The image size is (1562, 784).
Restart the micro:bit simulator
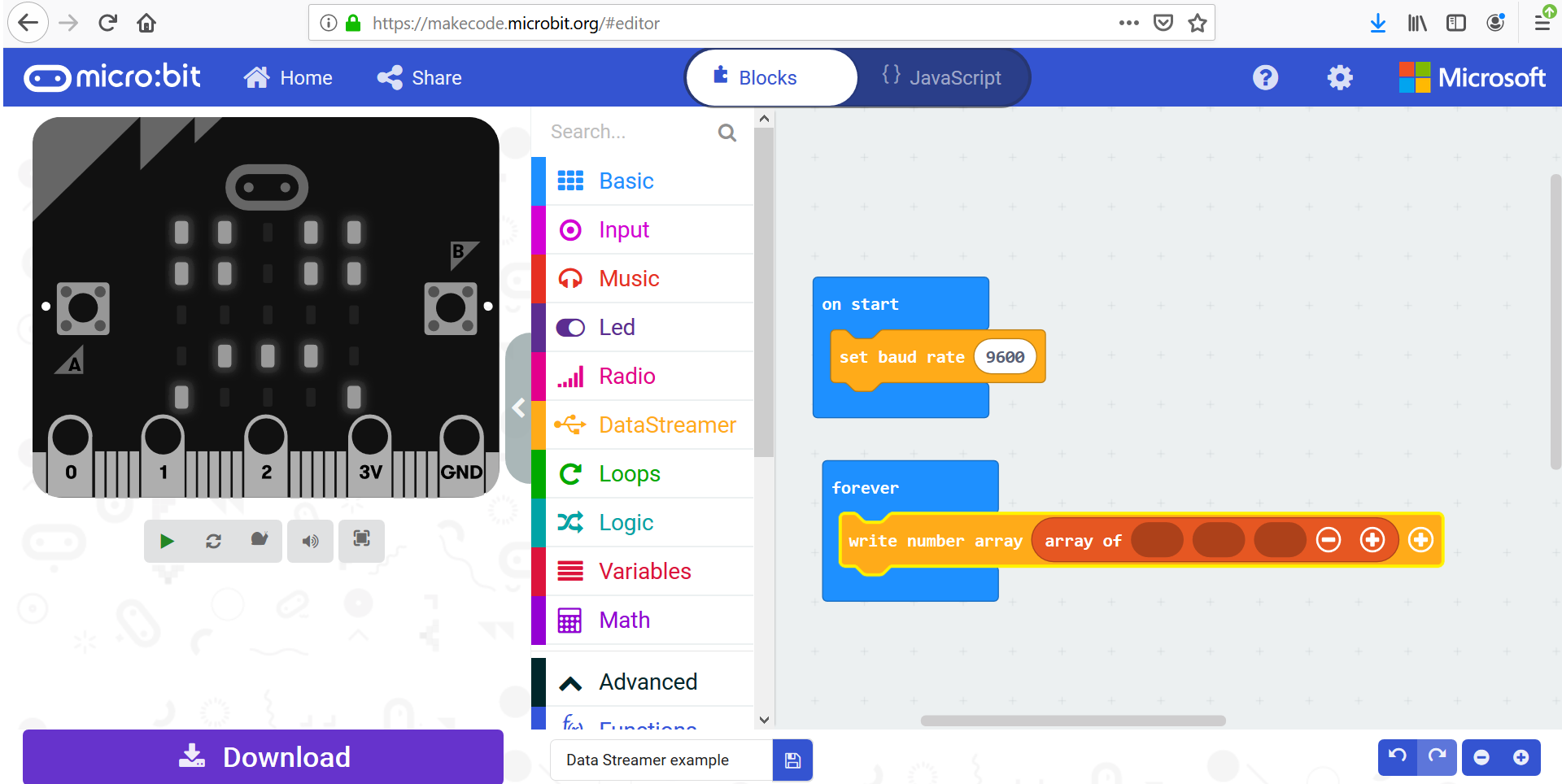[x=213, y=541]
